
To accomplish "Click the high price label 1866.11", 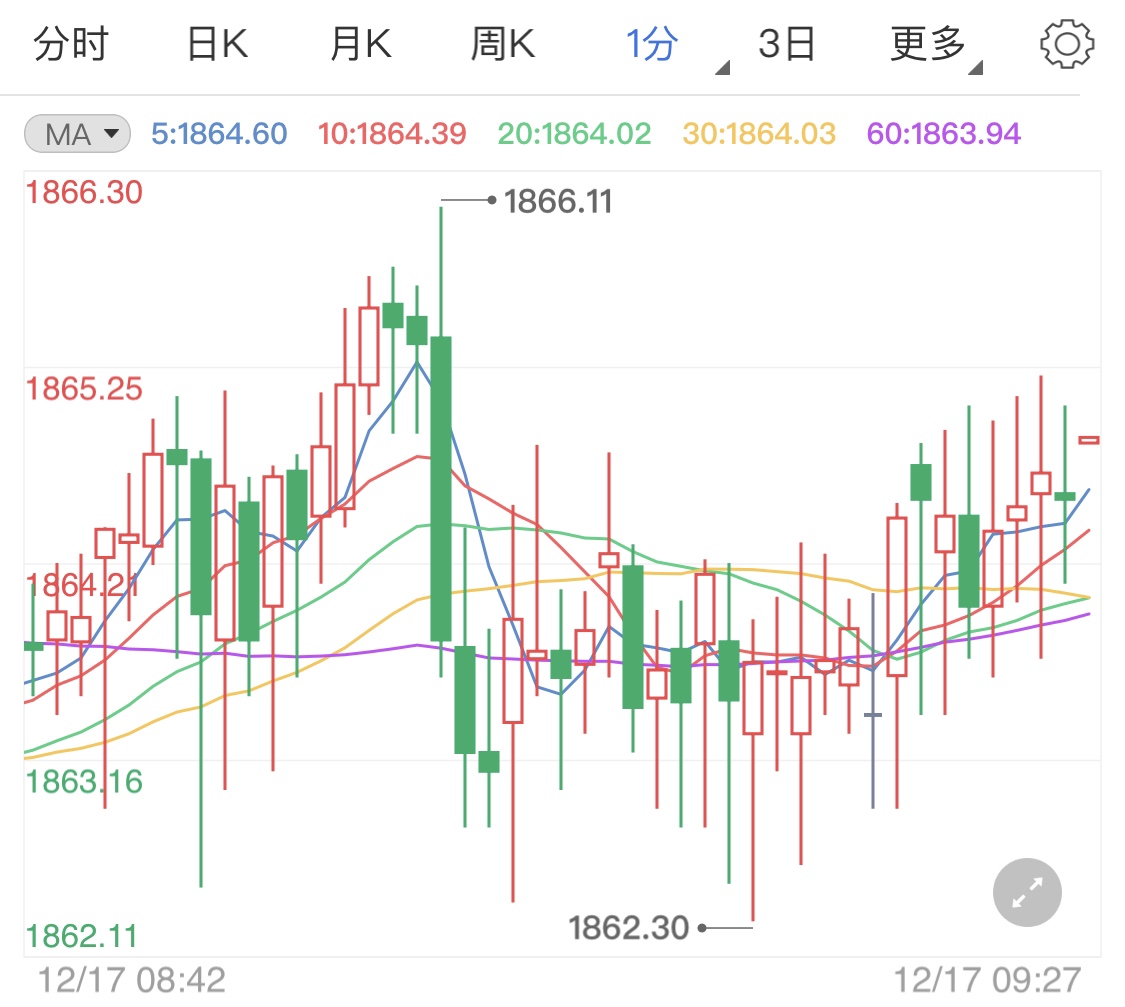I will pos(557,202).
